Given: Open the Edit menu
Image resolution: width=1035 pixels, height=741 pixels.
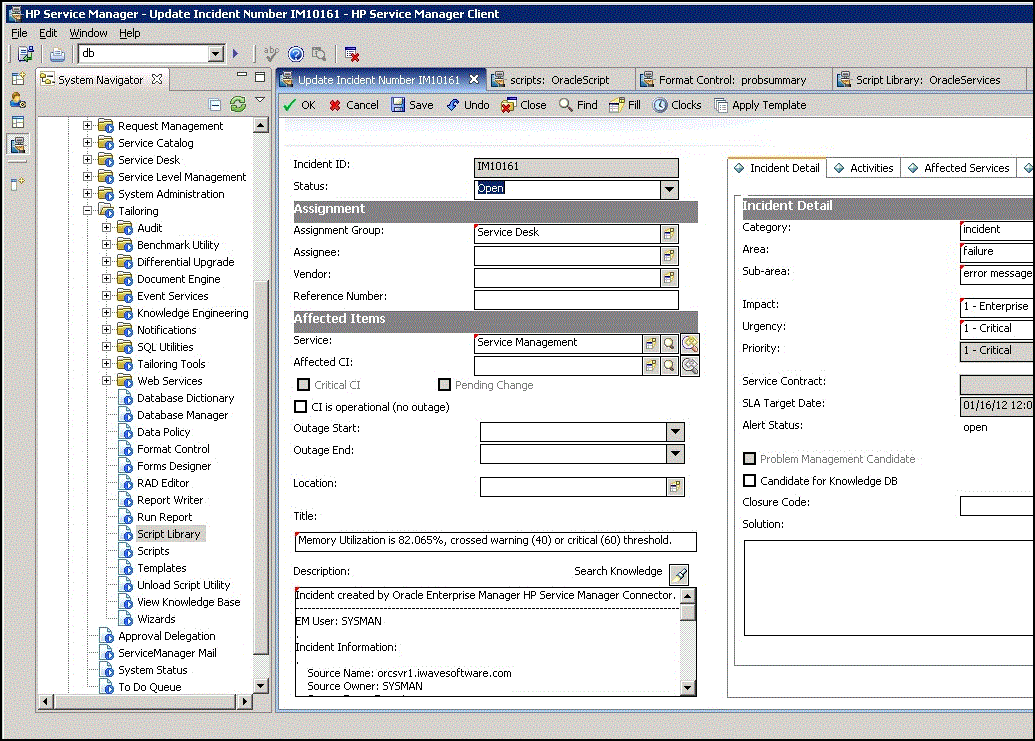Looking at the screenshot, I should pos(48,33).
